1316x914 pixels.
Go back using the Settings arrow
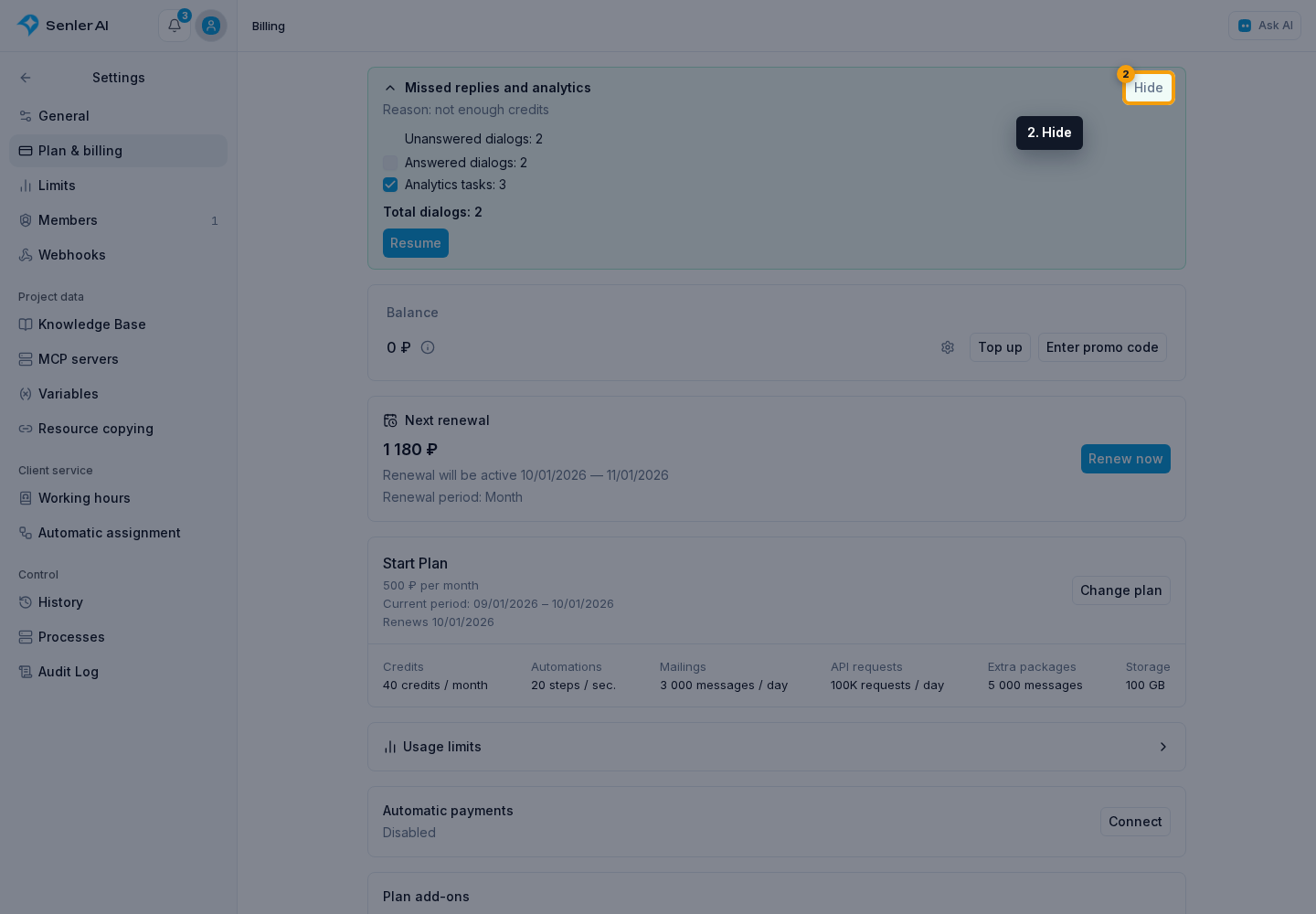tap(26, 78)
